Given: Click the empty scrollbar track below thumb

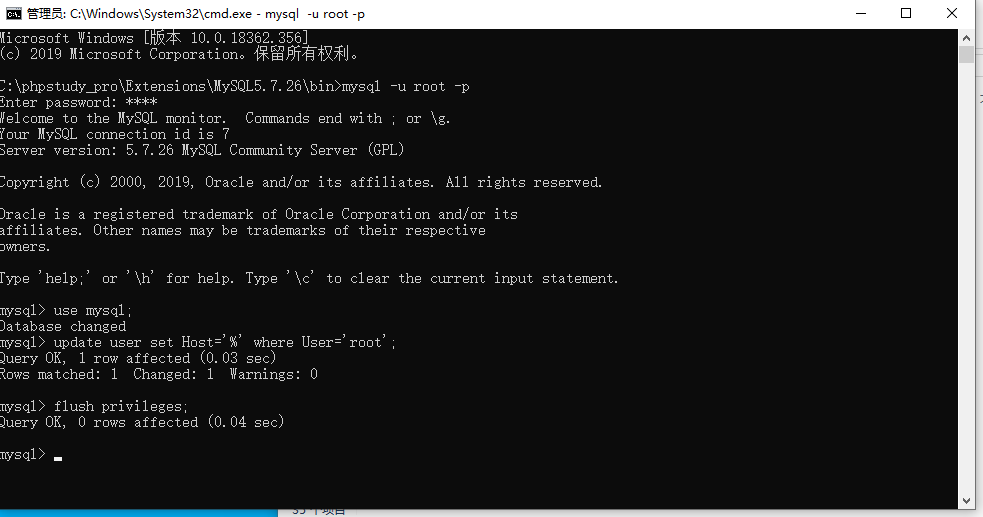Looking at the screenshot, I should 966,278.
